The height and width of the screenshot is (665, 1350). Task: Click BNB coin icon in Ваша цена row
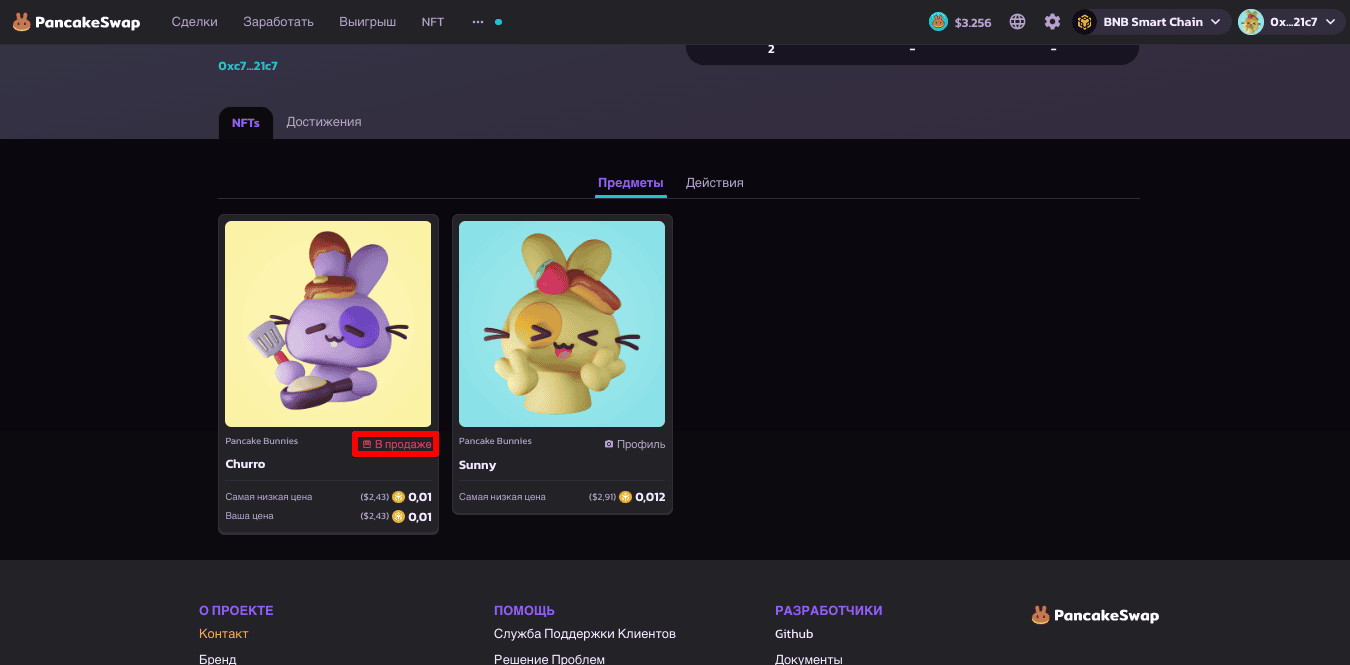(x=398, y=517)
